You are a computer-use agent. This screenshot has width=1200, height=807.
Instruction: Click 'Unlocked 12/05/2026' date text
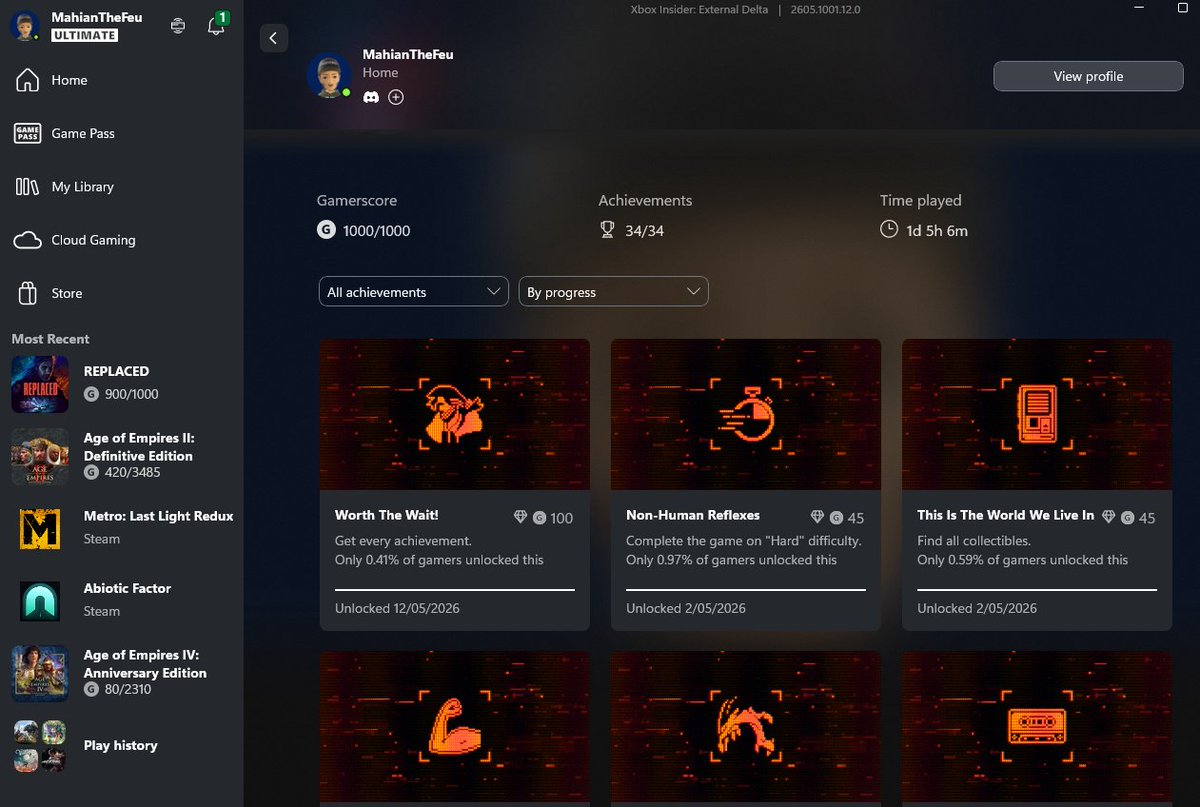pyautogui.click(x=397, y=608)
